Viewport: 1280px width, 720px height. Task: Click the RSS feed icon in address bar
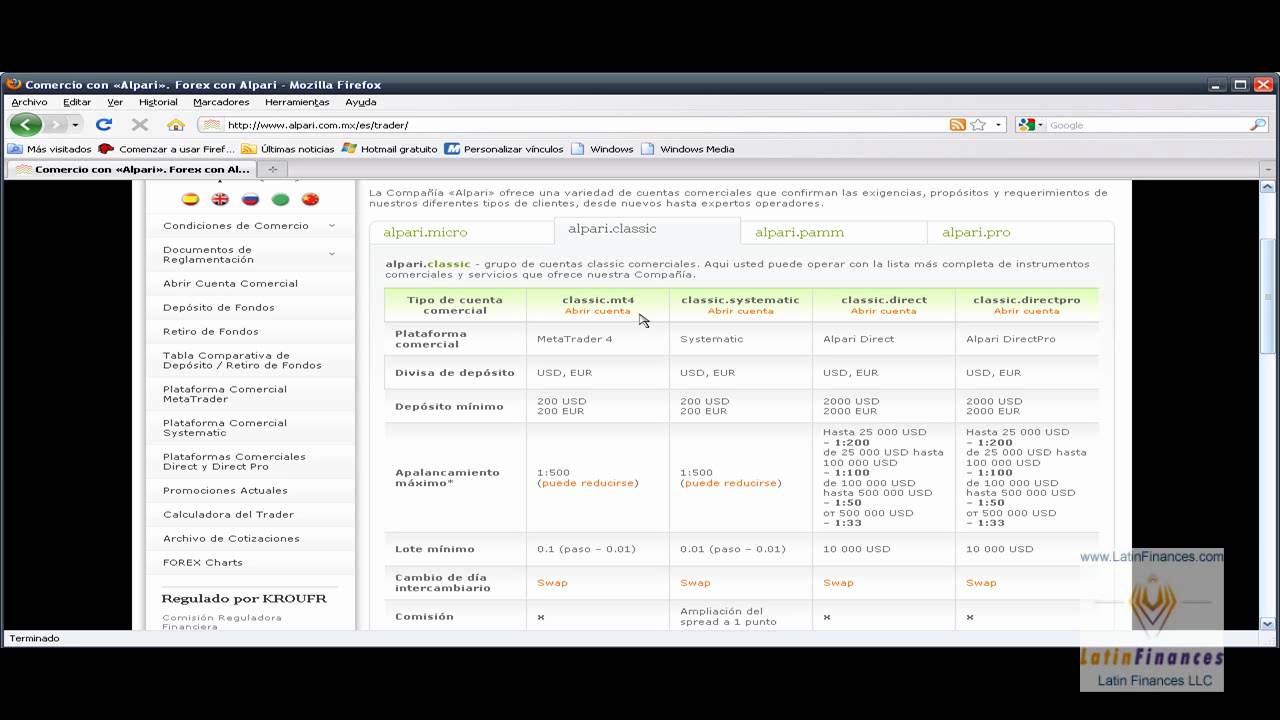(958, 125)
